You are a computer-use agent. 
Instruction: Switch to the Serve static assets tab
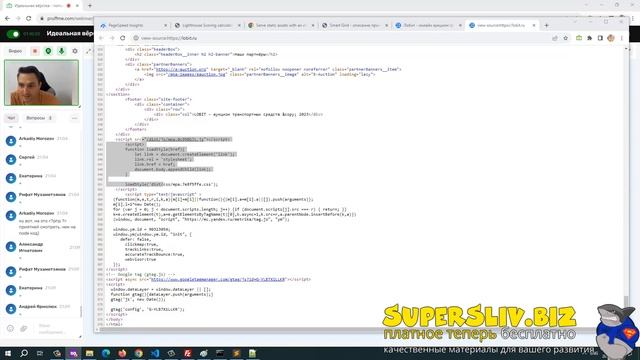point(281,25)
